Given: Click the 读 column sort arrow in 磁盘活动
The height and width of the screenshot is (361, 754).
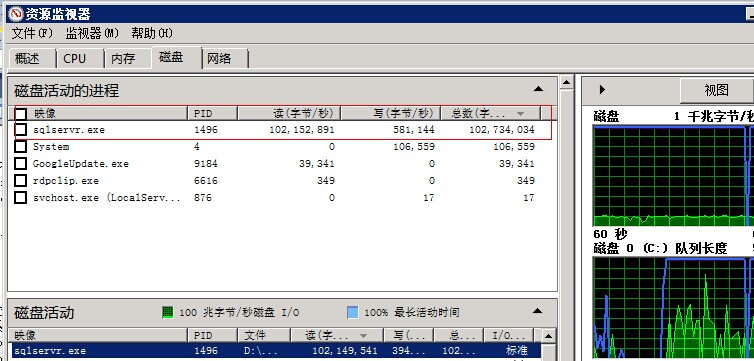Looking at the screenshot, I should (x=364, y=336).
